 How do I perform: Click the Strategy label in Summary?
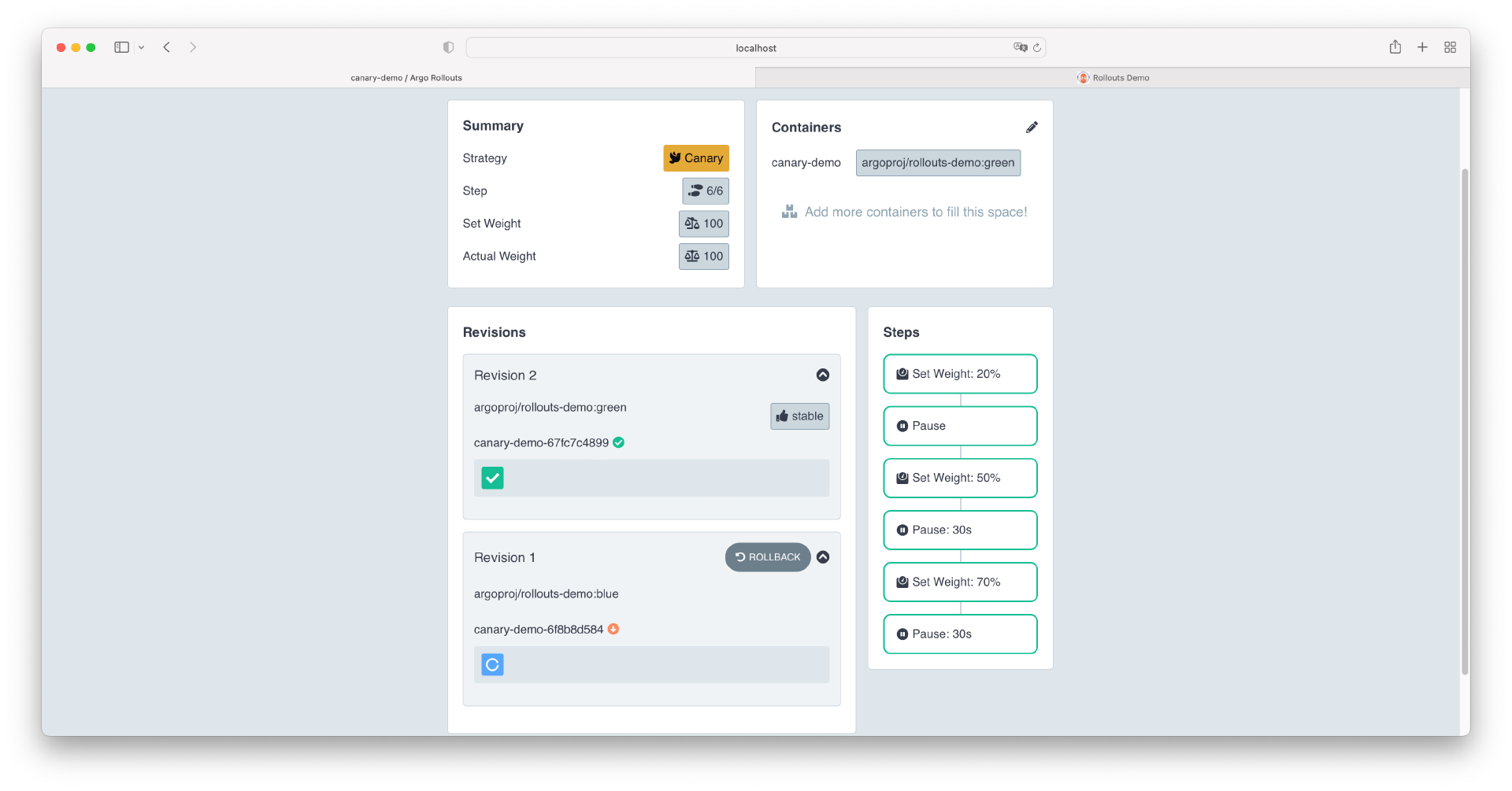[485, 158]
